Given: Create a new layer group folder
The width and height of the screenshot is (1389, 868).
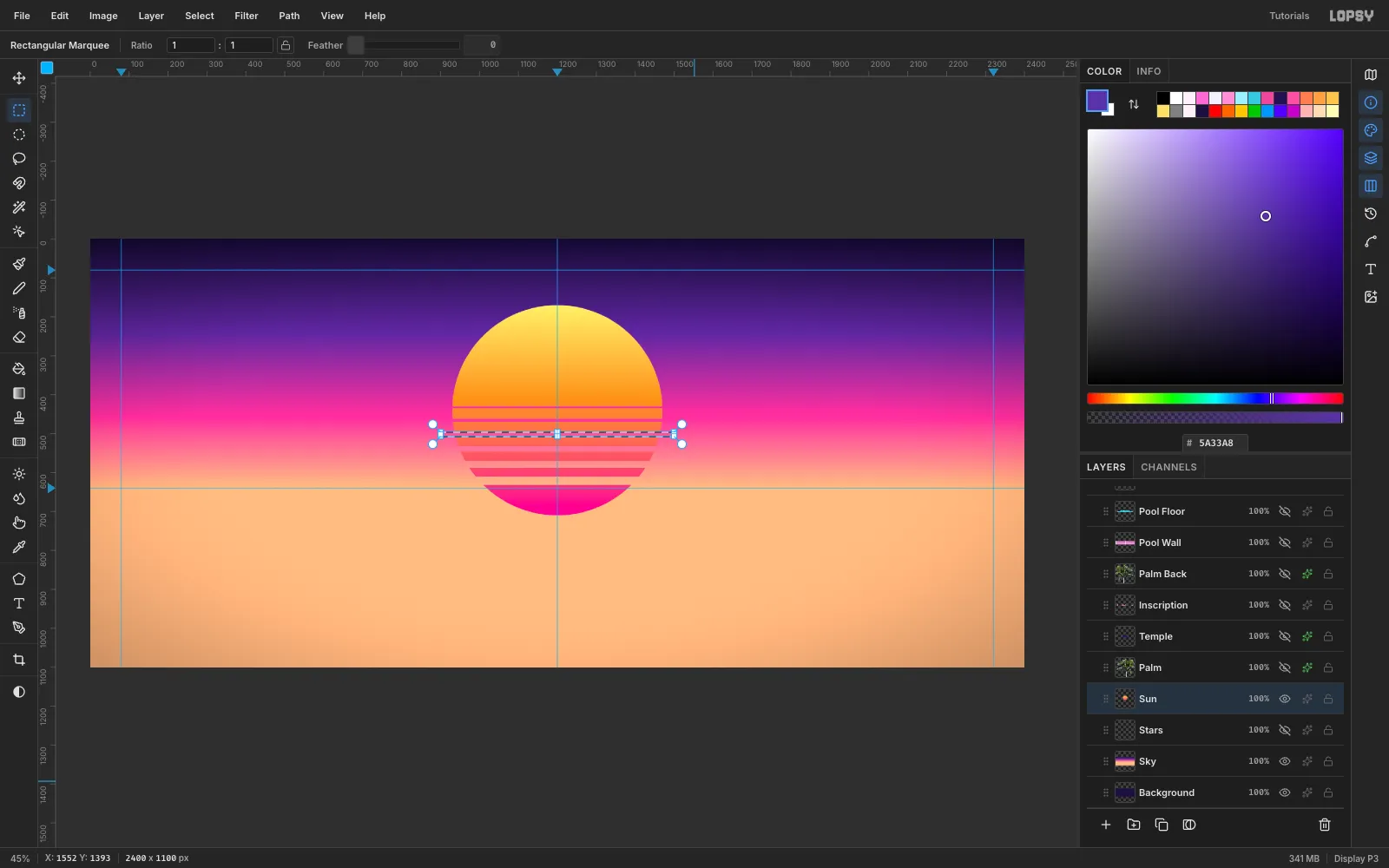Looking at the screenshot, I should [x=1134, y=825].
